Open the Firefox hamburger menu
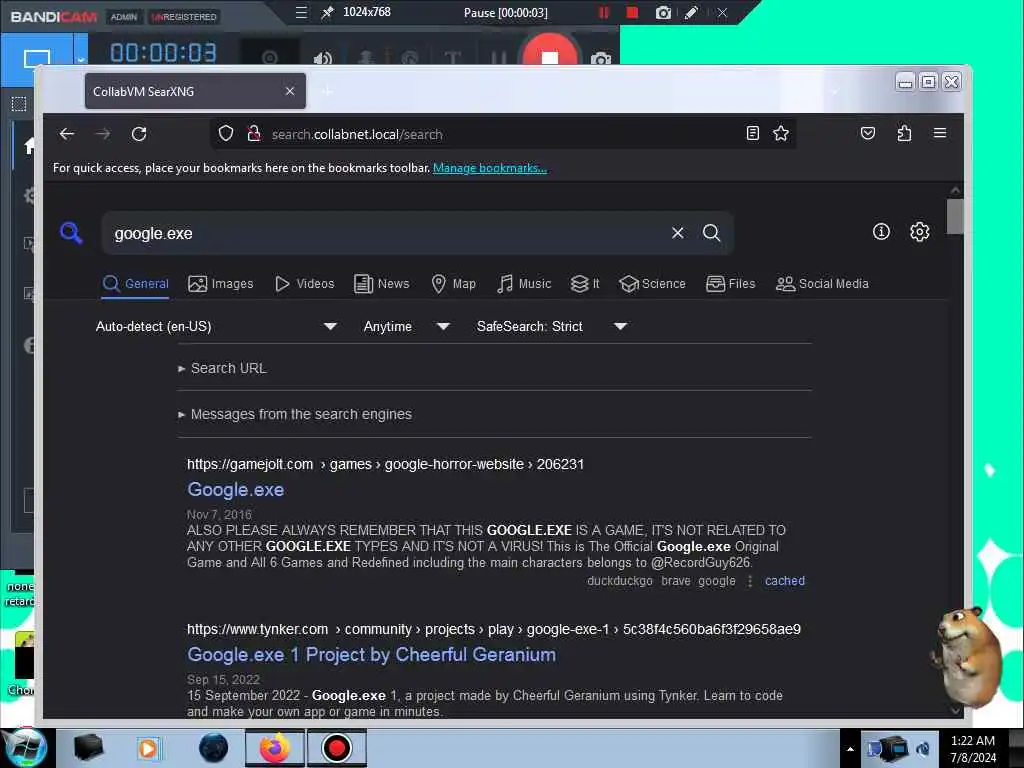Viewport: 1024px width, 768px height. 940,133
